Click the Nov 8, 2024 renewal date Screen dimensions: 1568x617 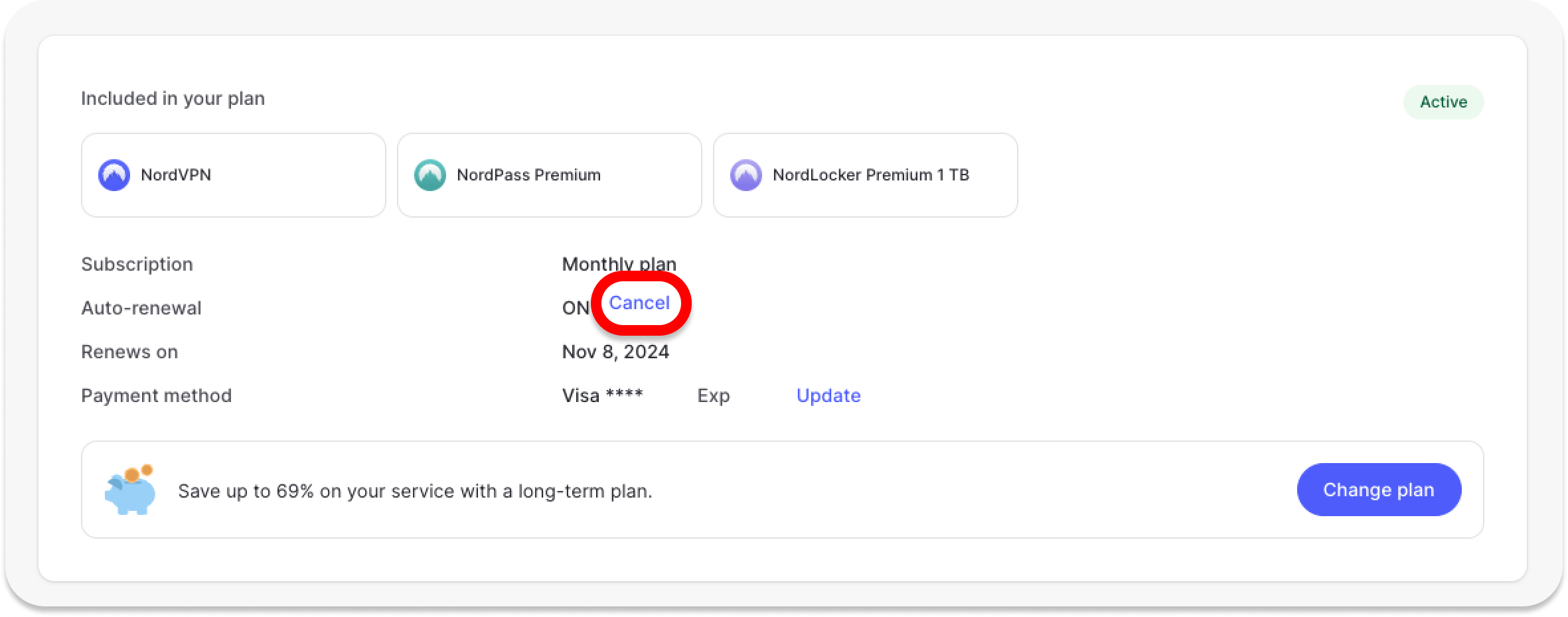[615, 352]
